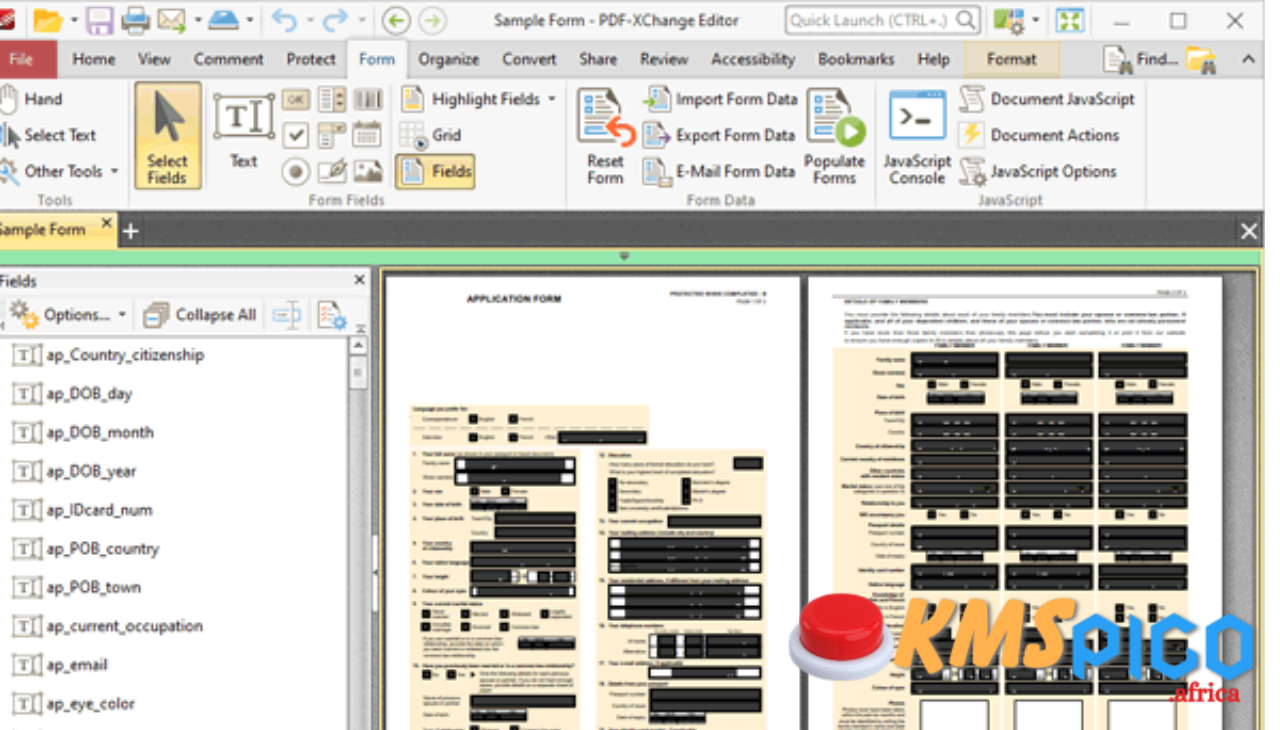Screen dimensions: 1280x730
Task: Open Document JavaScript
Action: (x=1047, y=99)
